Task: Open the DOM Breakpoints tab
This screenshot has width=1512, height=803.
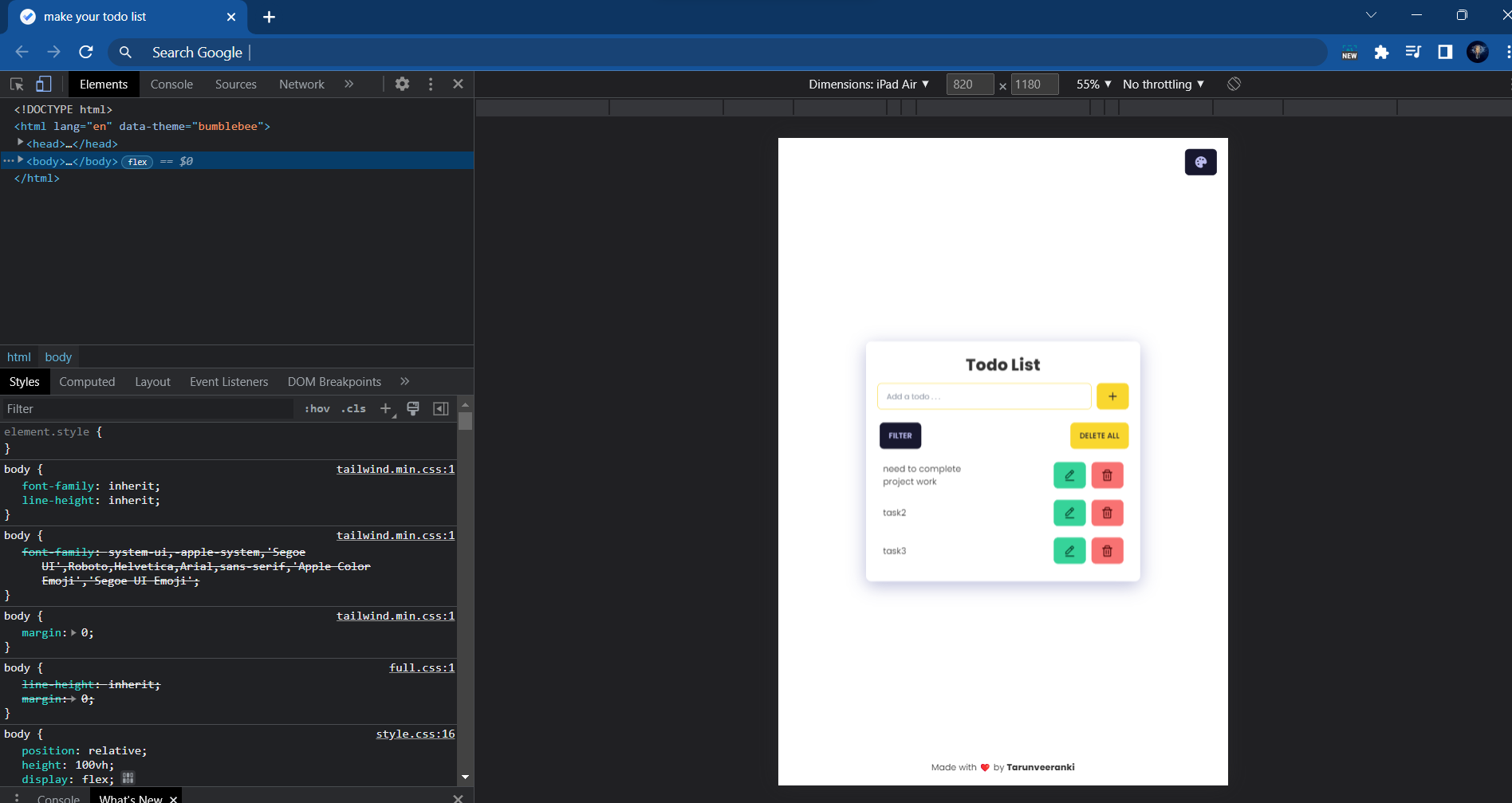Action: (334, 382)
